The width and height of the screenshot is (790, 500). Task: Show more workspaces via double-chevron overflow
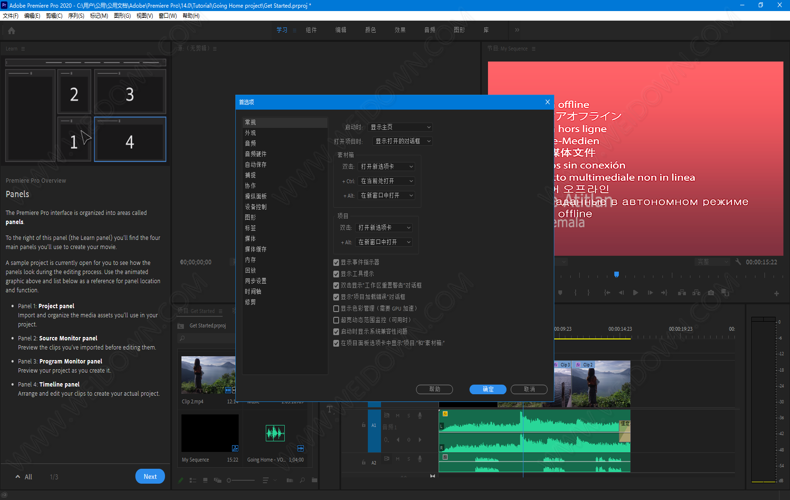[x=517, y=30]
